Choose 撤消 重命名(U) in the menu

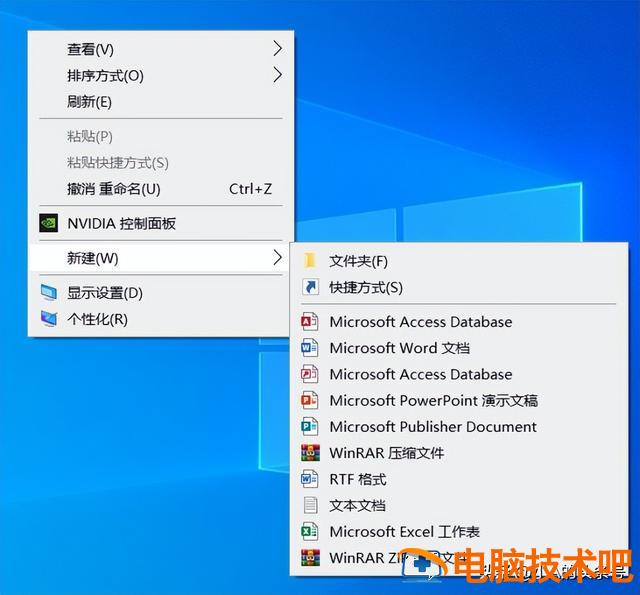pos(161,189)
